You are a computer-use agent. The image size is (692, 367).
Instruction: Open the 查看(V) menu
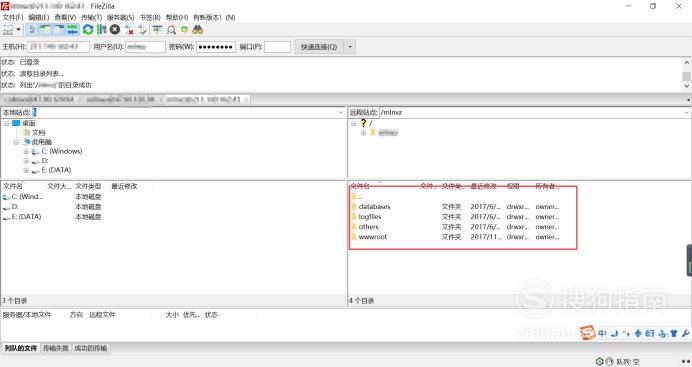click(65, 17)
